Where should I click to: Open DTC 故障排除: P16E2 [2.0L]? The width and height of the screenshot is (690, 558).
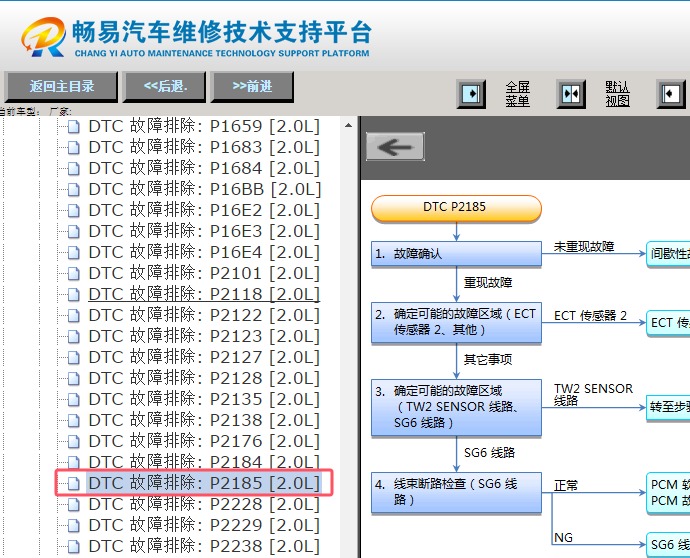tap(204, 210)
